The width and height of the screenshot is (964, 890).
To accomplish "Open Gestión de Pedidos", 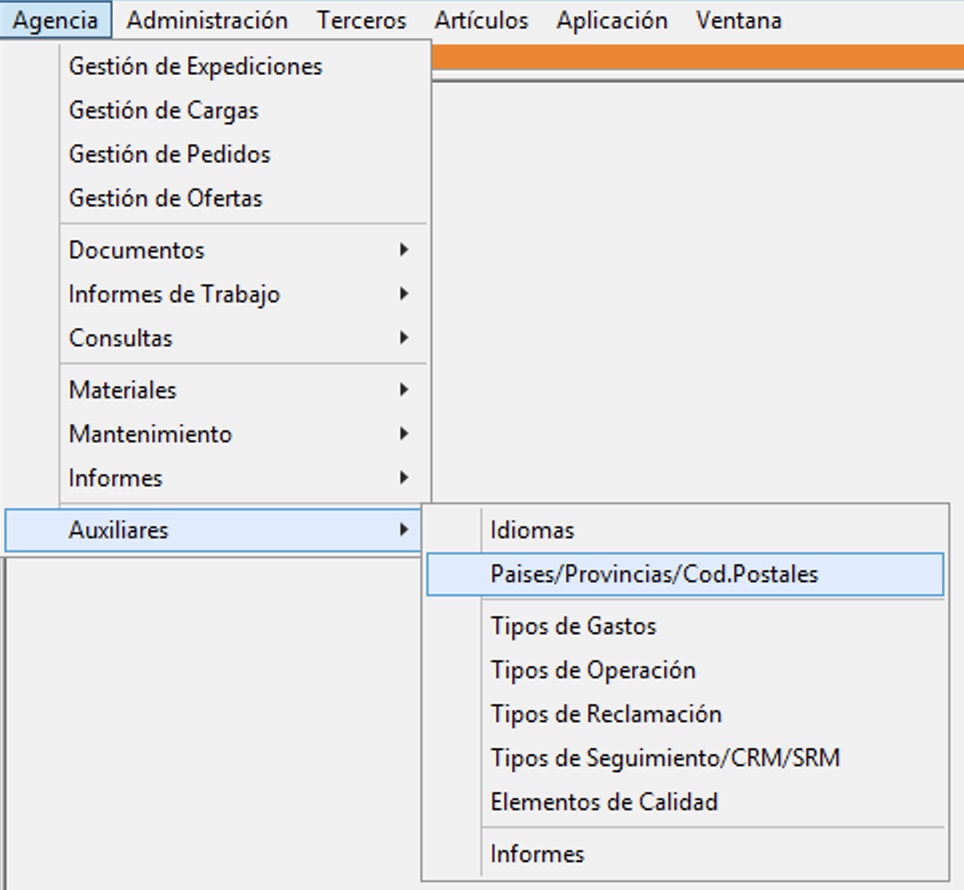I will (170, 155).
